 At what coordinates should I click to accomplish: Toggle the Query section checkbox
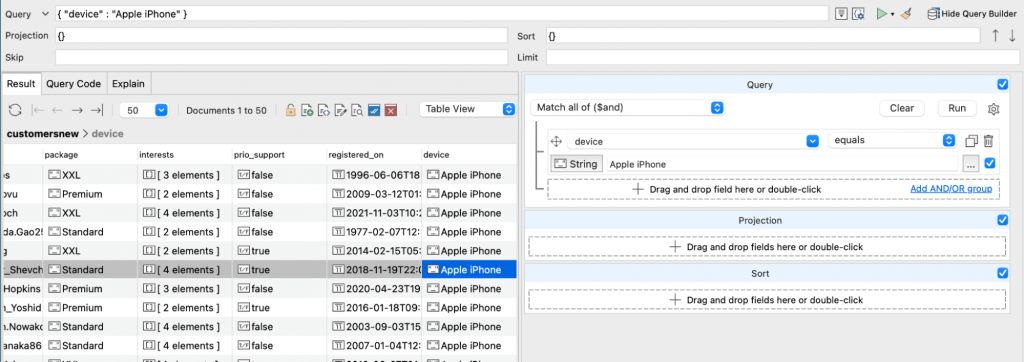click(1002, 84)
